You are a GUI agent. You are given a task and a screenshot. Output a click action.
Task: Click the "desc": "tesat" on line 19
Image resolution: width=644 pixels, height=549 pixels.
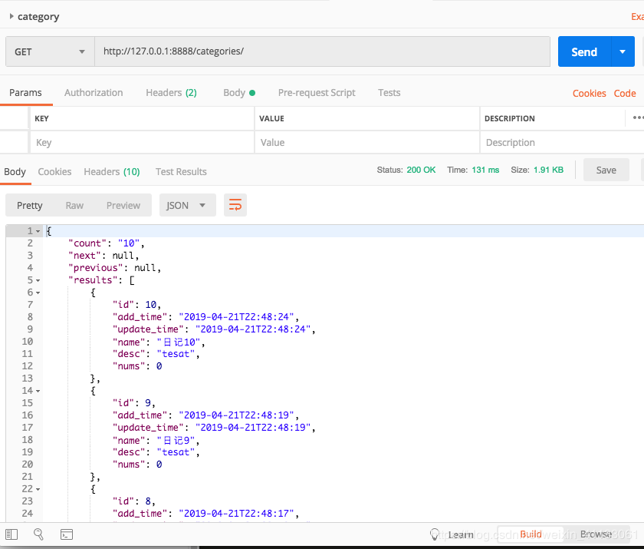pos(156,453)
